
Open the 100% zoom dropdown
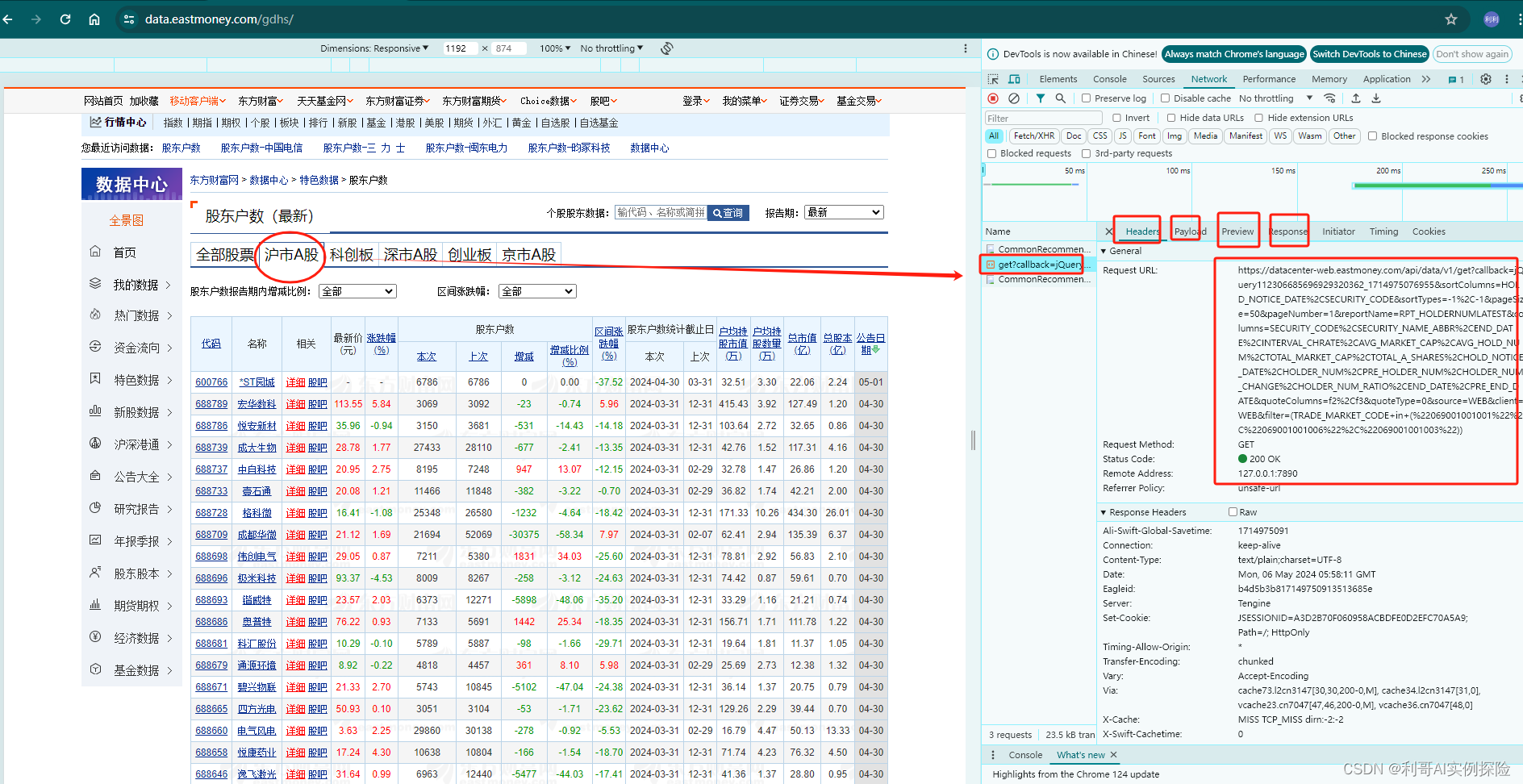(555, 48)
